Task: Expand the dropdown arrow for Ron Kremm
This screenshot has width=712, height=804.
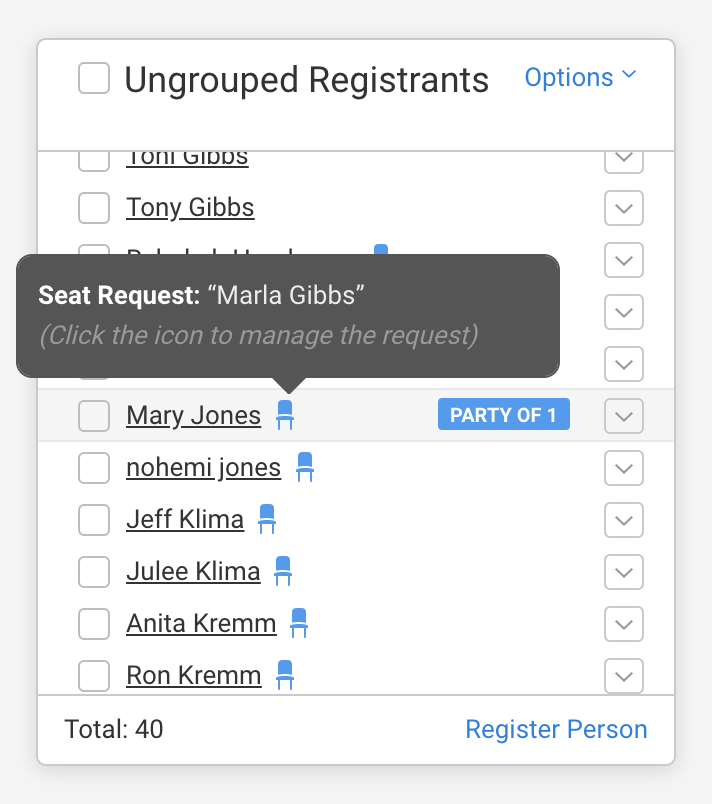Action: pos(624,676)
